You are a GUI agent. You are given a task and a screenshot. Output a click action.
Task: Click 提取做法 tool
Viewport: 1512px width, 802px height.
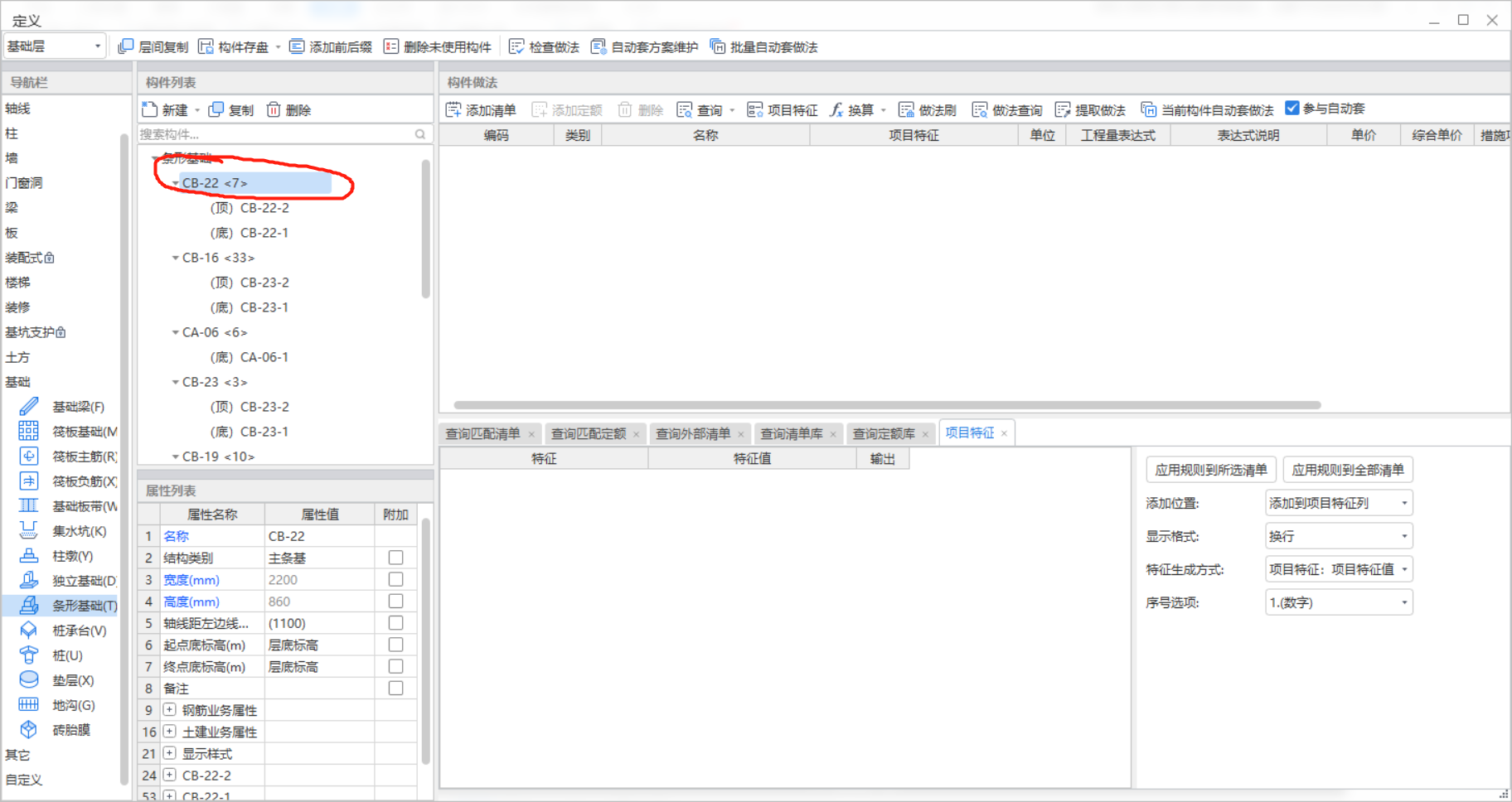(x=1090, y=109)
